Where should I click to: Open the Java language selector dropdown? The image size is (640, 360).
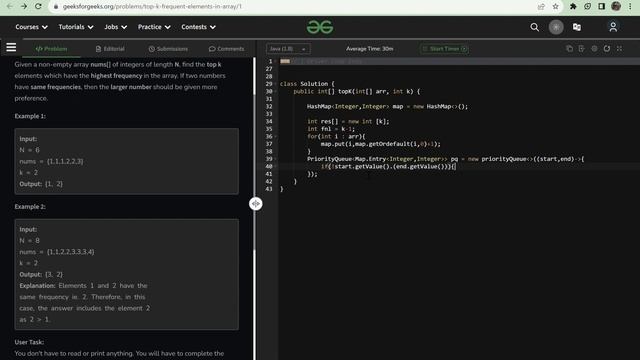[288, 49]
